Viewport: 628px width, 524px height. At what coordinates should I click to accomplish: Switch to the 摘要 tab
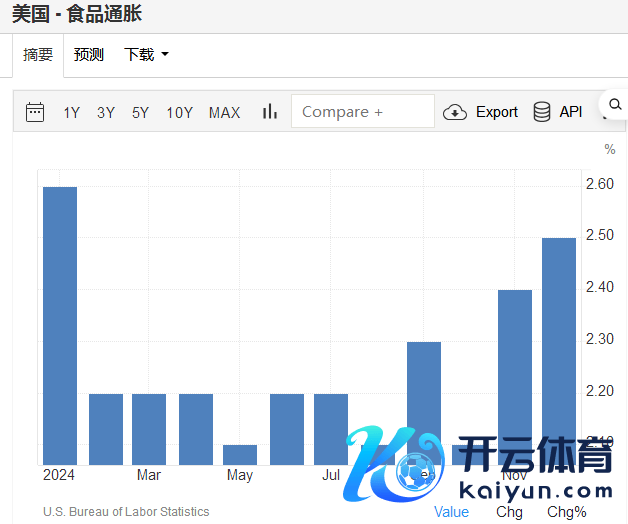(x=38, y=55)
